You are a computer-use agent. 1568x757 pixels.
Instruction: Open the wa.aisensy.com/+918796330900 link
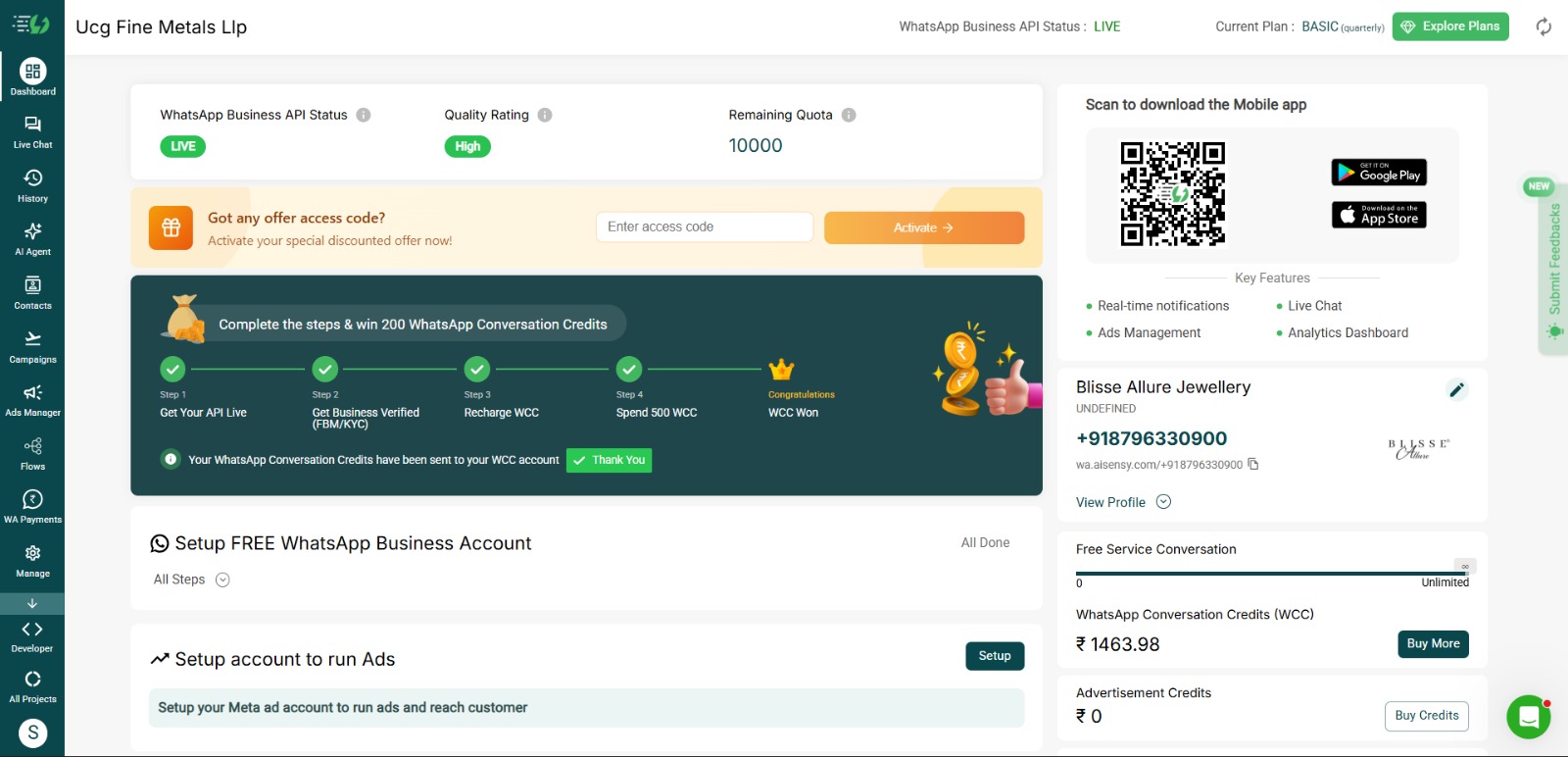1159,465
